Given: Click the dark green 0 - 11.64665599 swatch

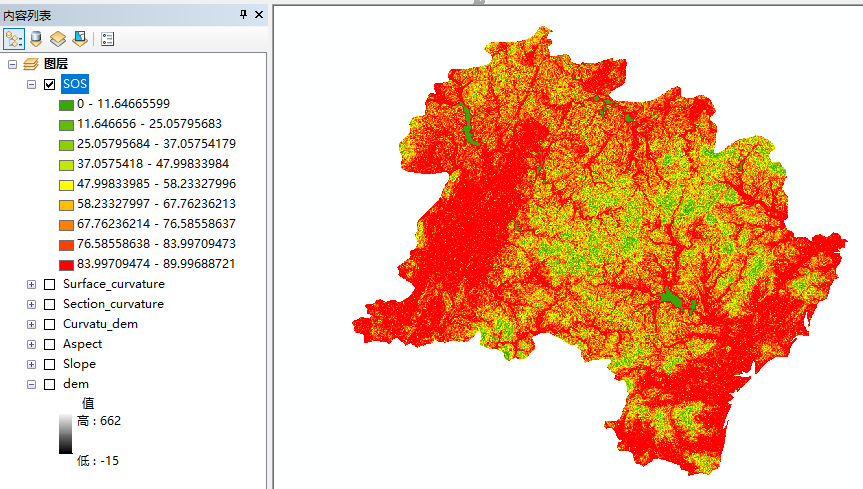Looking at the screenshot, I should pyautogui.click(x=66, y=105).
